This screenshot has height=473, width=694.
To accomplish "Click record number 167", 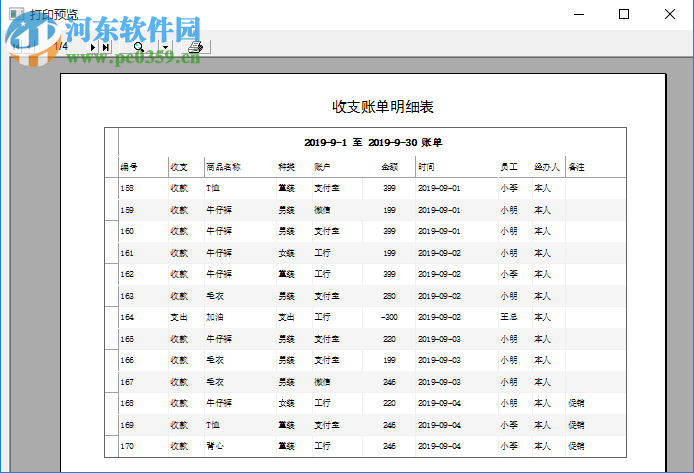I will (x=127, y=382).
